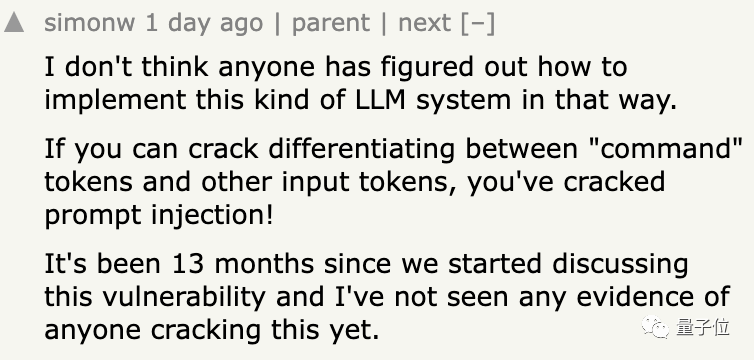Click the line "implement this kind of LLM system"
This screenshot has width=754, height=360.
point(361,99)
